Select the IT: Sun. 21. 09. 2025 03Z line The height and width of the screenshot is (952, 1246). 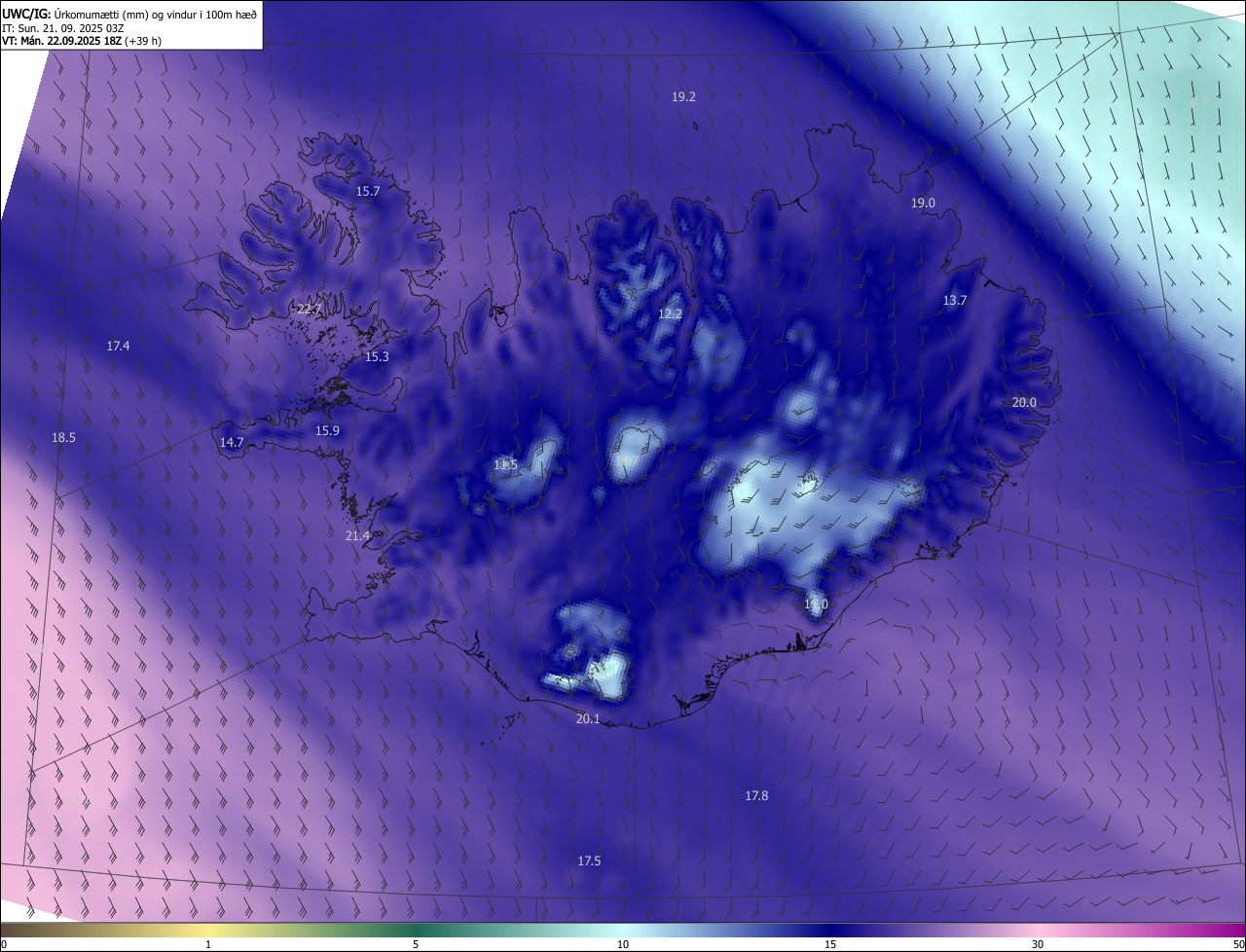62,28
